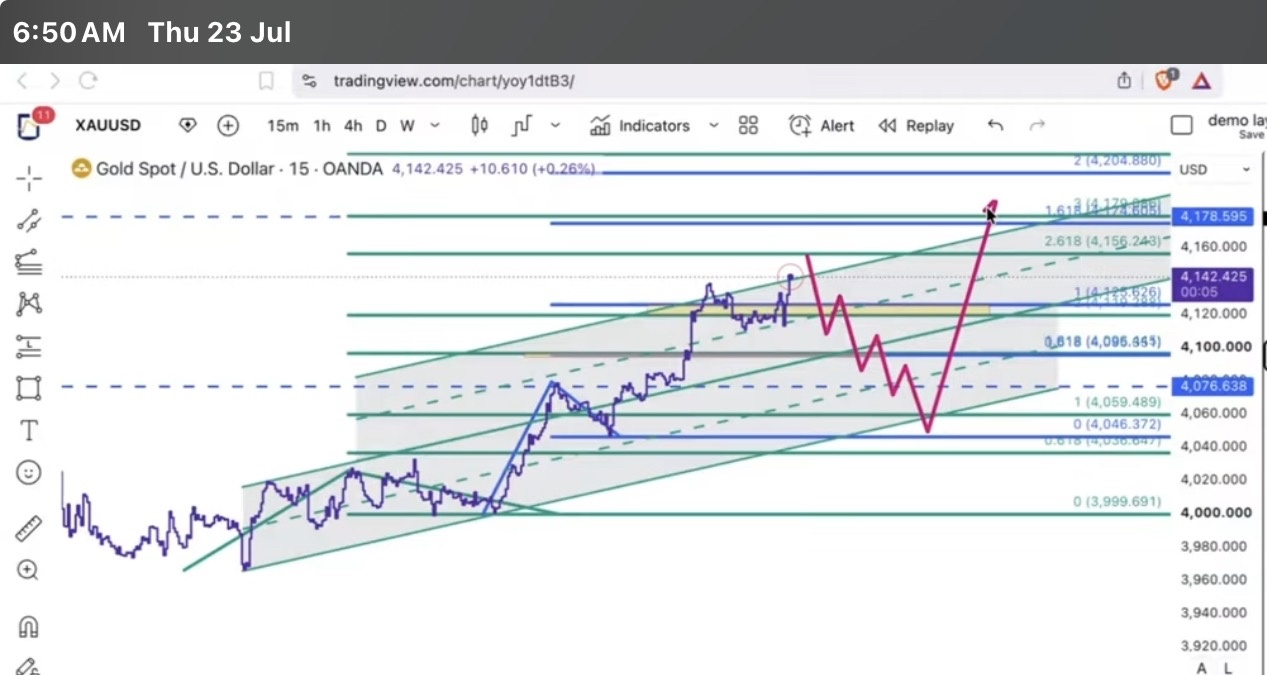The height and width of the screenshot is (675, 1267).
Task: Click the XAUUSD symbol search
Action: 108,125
